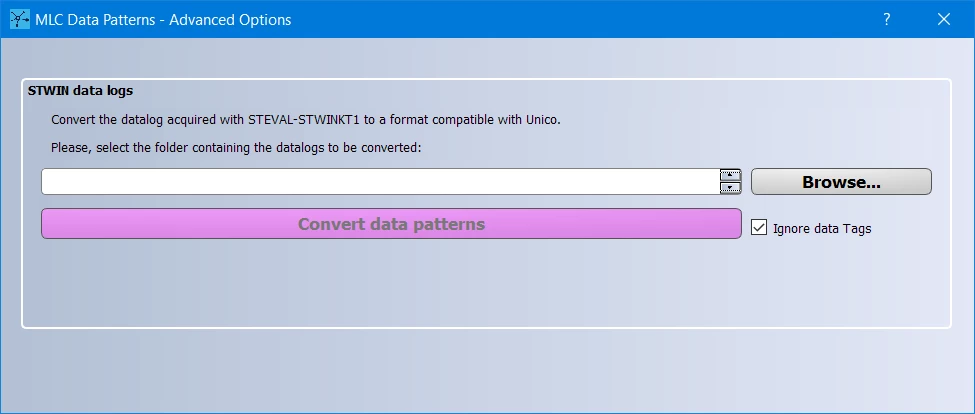
Task: Click the down arrow of folder field
Action: [x=731, y=188]
